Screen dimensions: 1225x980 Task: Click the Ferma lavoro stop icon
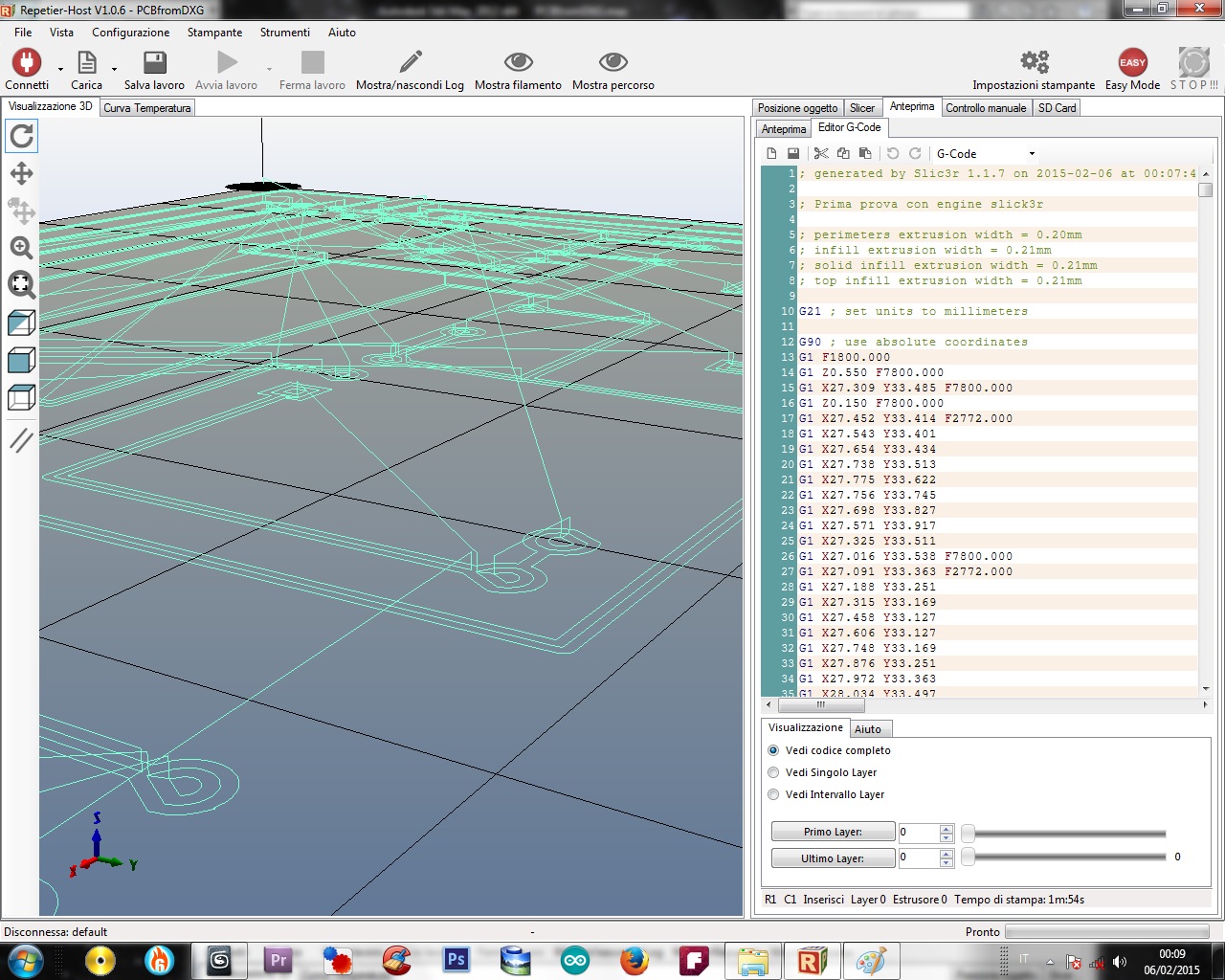pos(312,63)
